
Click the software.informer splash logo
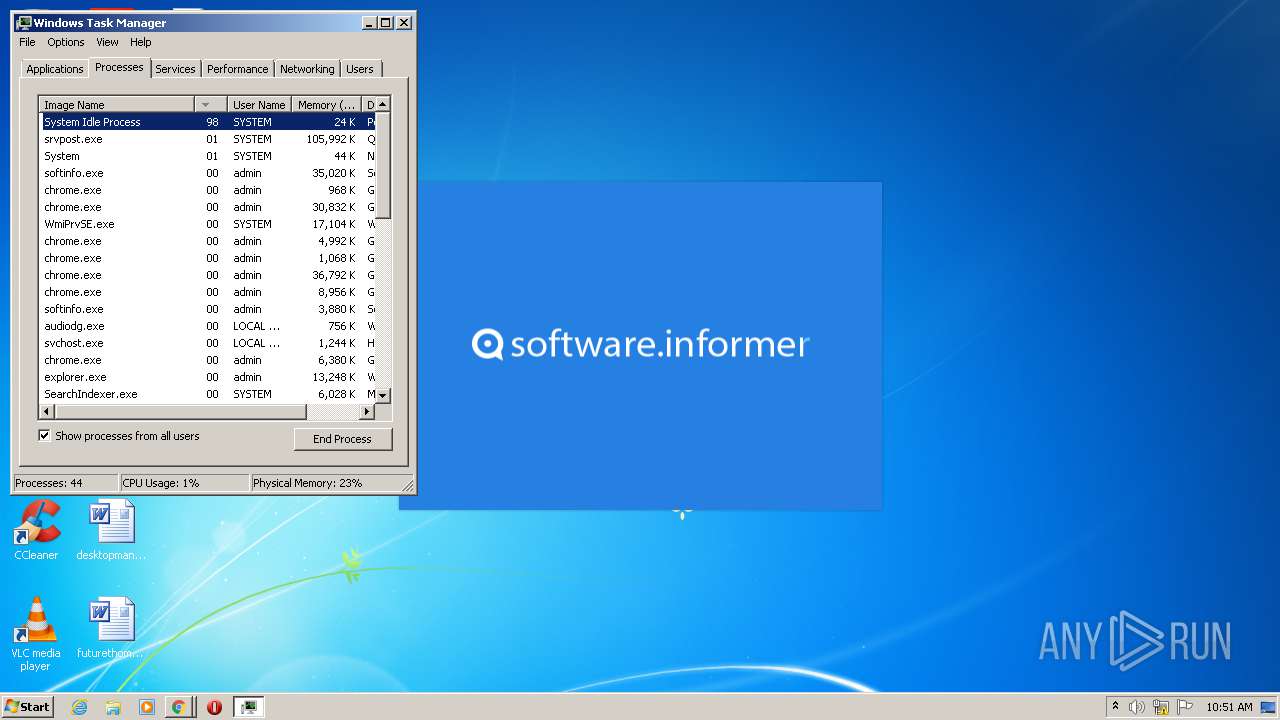pyautogui.click(x=640, y=345)
